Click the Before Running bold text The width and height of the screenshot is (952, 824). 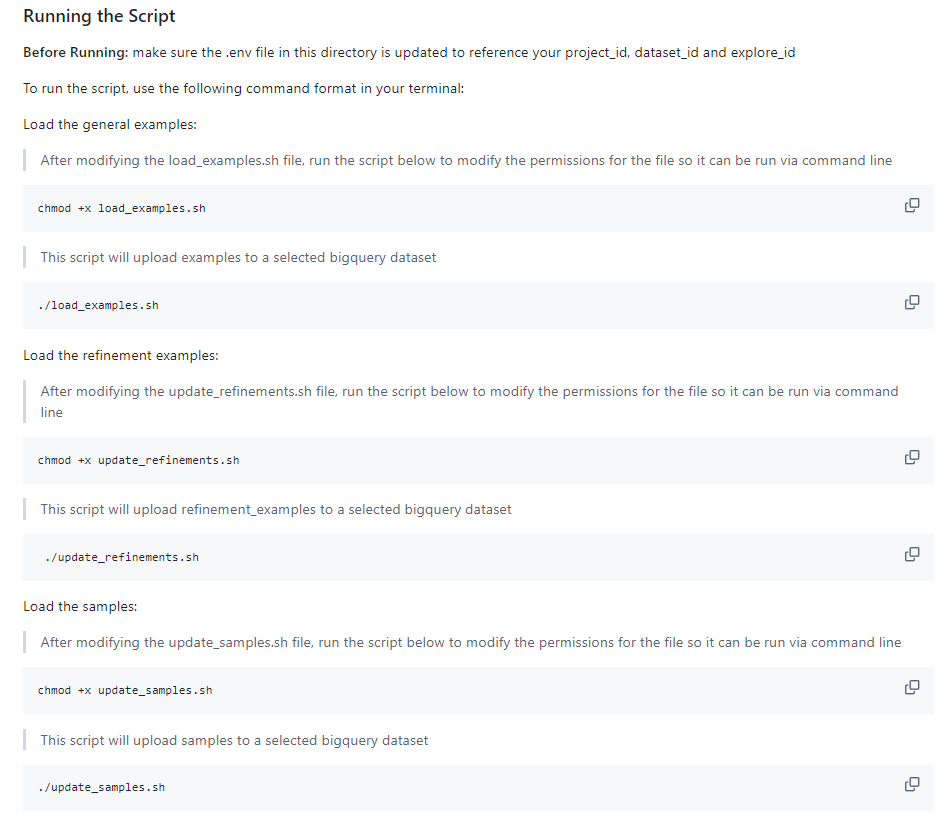coord(76,53)
